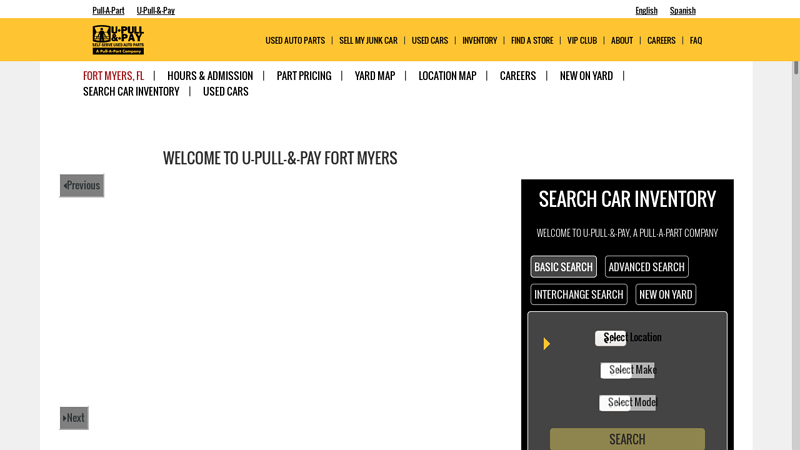Open the Part Pricing page
800x450 pixels.
(304, 76)
